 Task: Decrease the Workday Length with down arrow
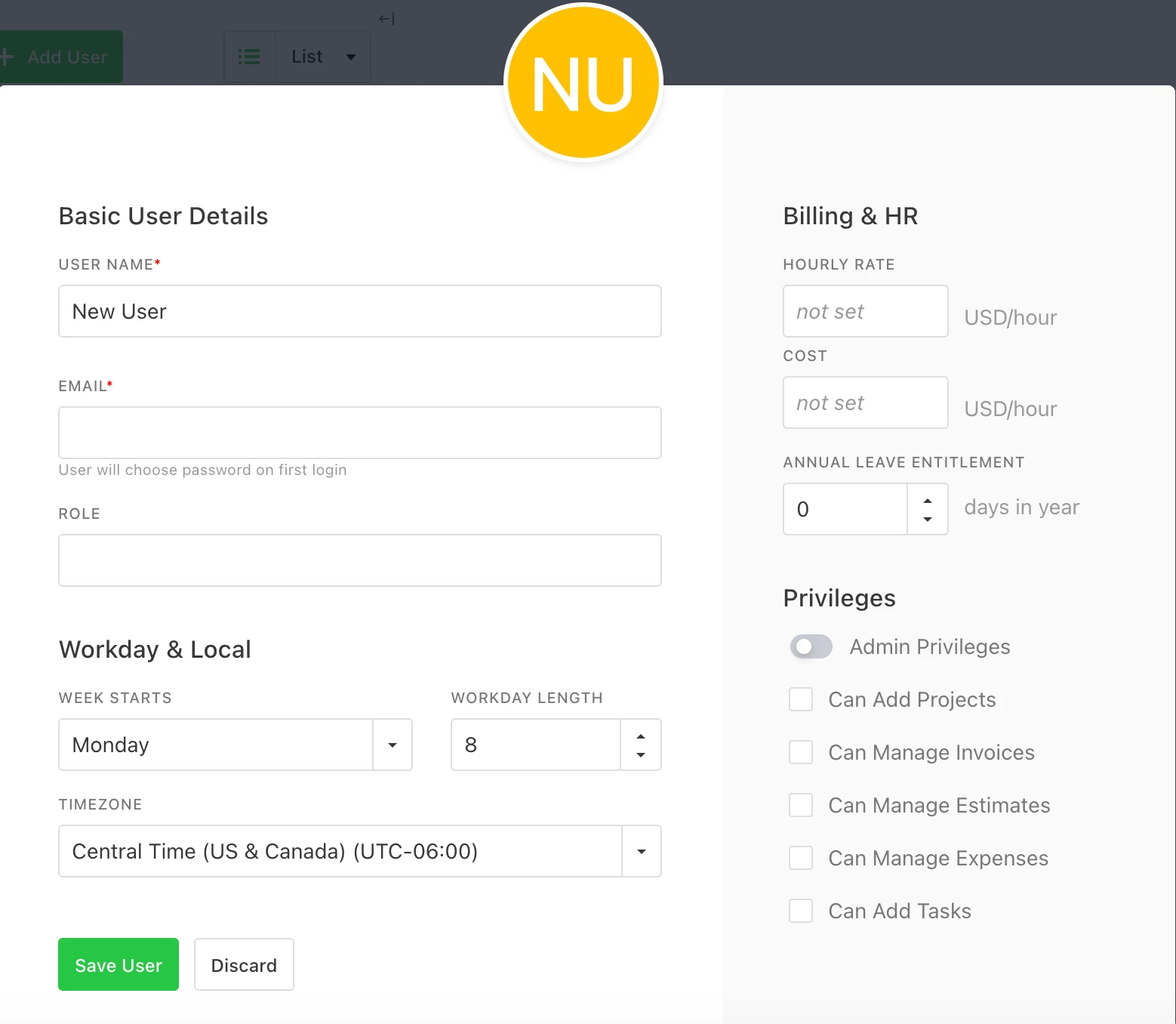point(641,754)
